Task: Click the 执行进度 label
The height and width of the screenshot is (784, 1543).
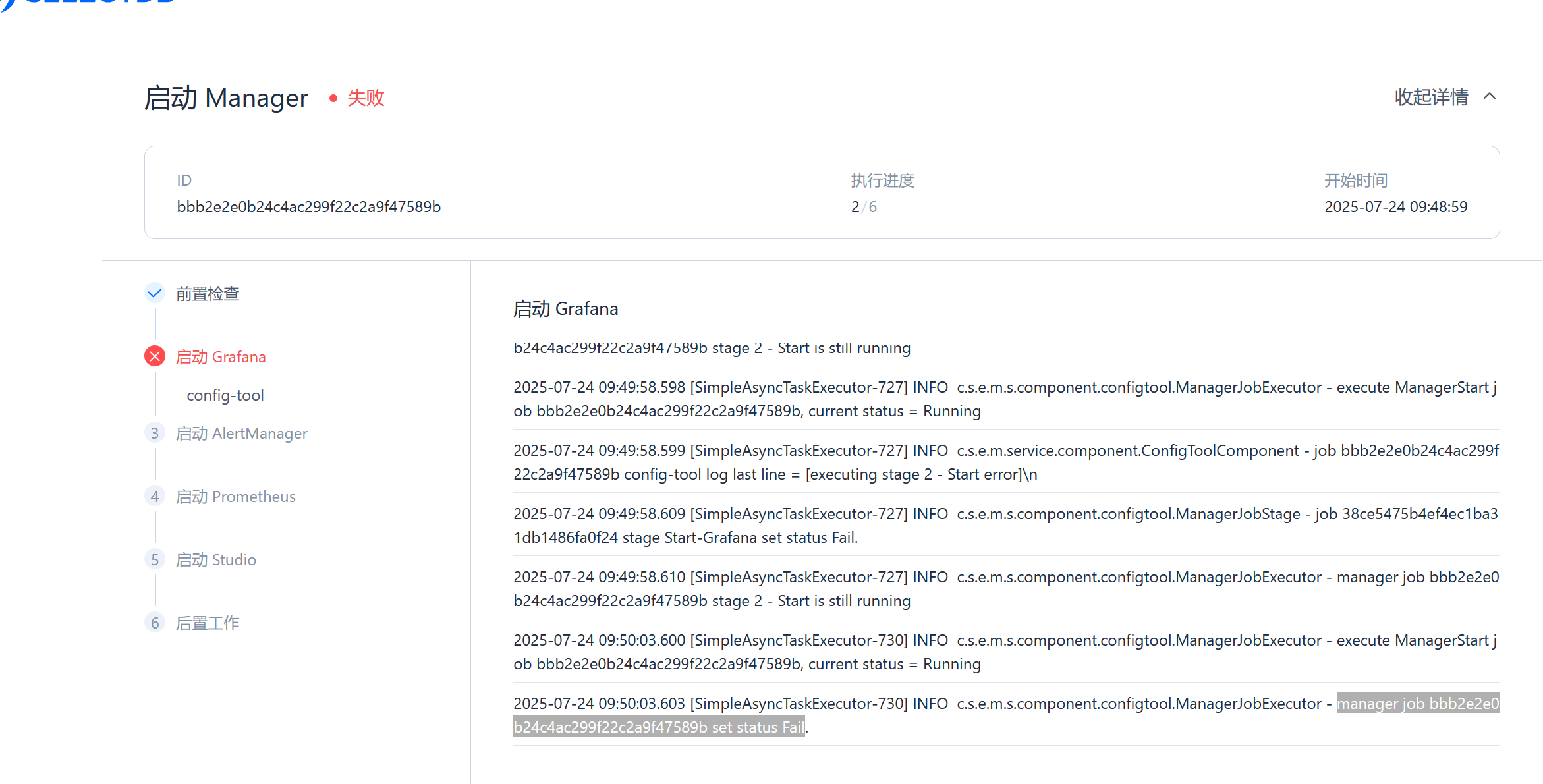Action: tap(882, 181)
